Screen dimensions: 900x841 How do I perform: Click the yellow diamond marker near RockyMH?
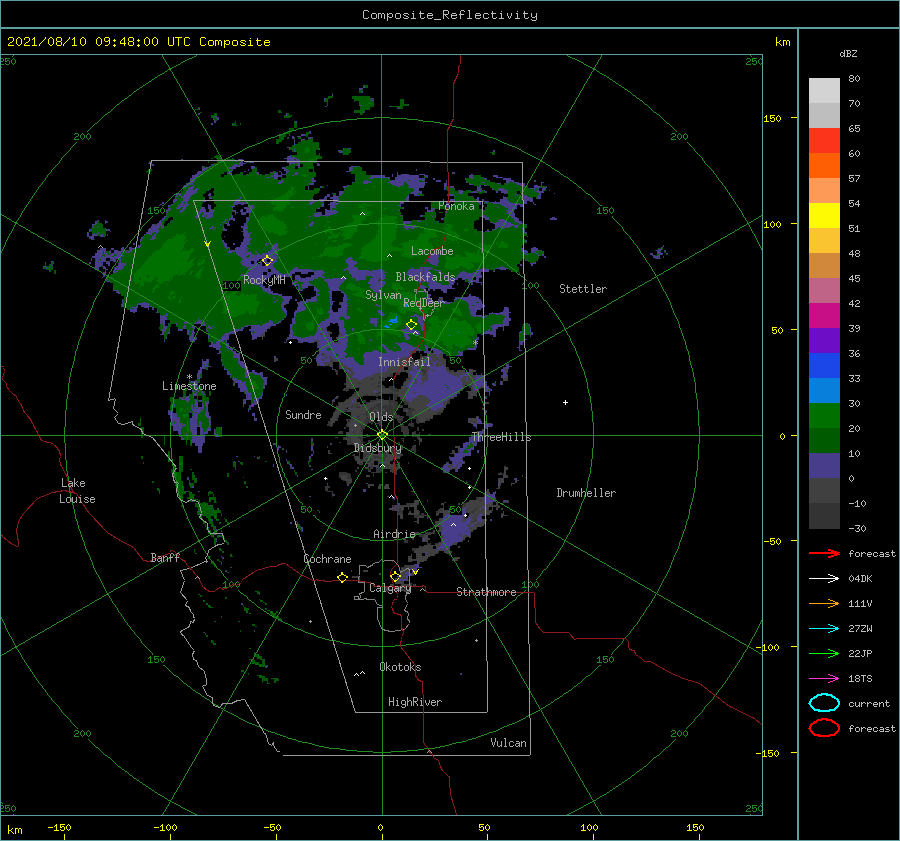[x=267, y=261]
